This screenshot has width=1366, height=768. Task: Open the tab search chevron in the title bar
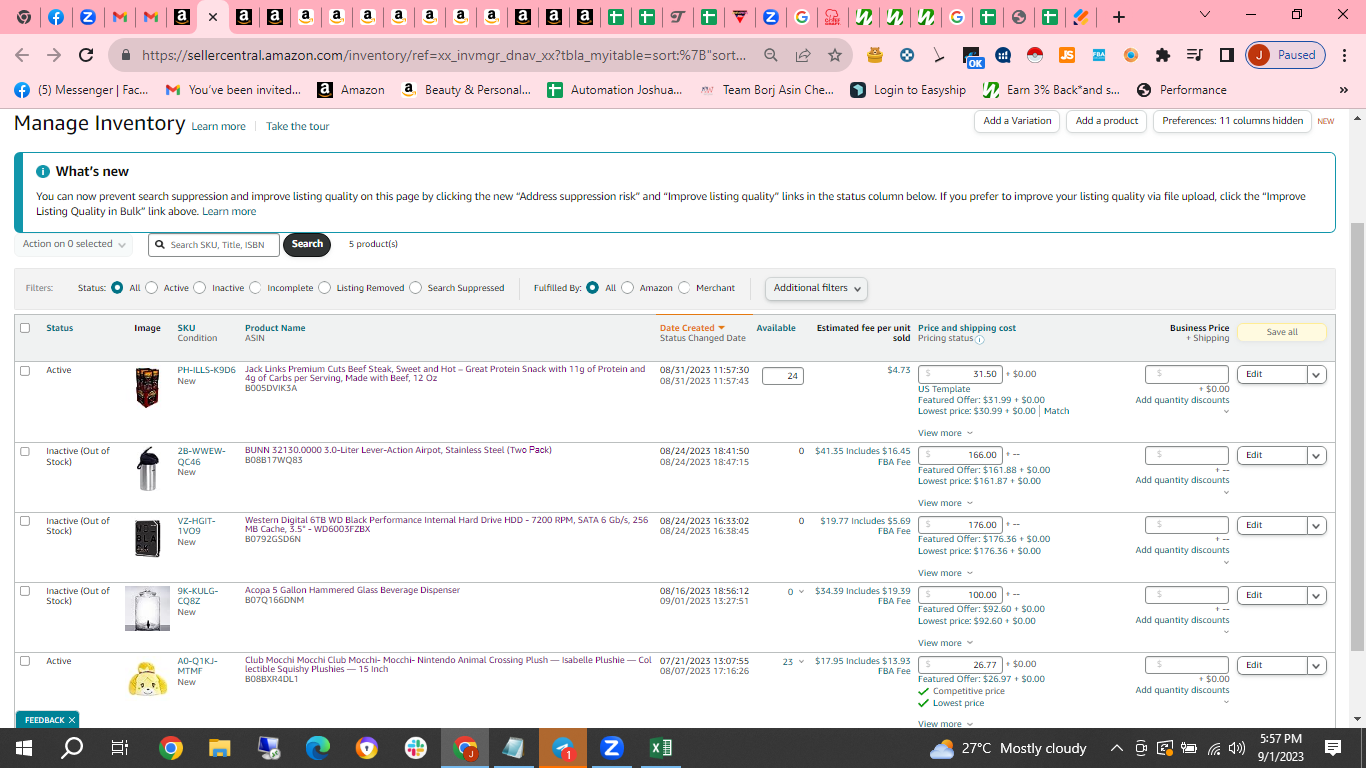pyautogui.click(x=1205, y=15)
